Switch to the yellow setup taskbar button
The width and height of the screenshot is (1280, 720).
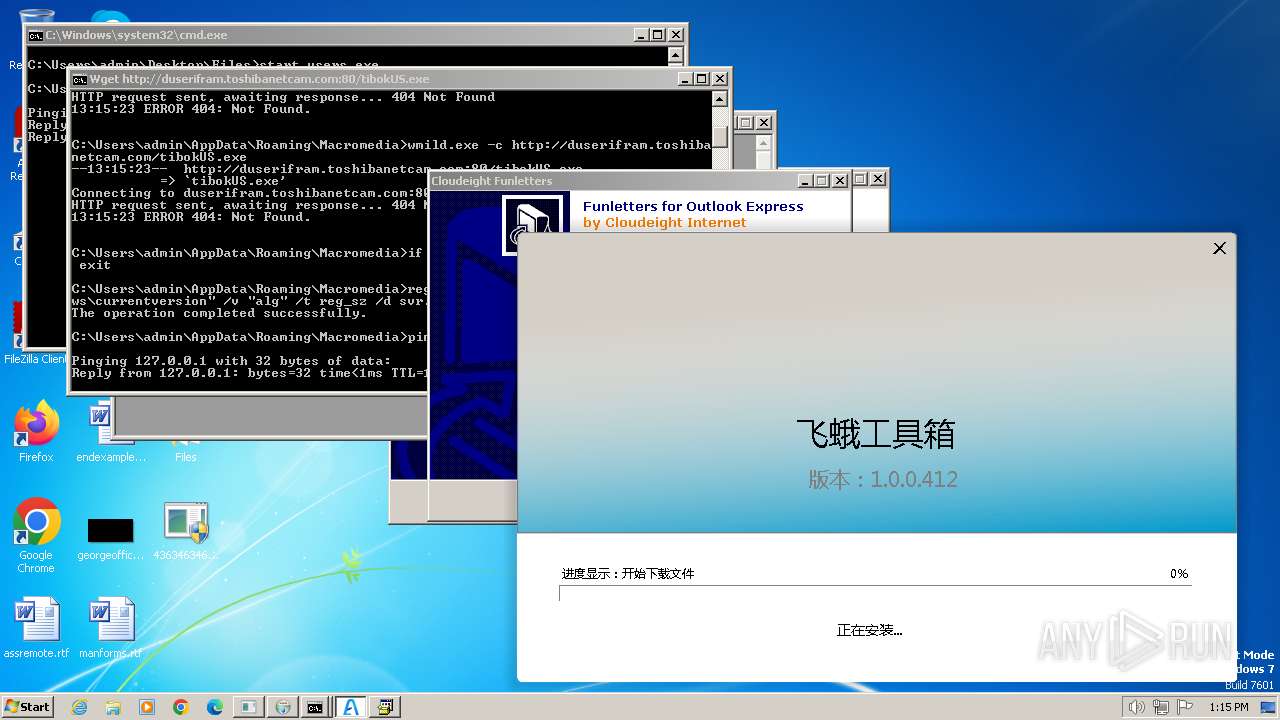tap(384, 707)
